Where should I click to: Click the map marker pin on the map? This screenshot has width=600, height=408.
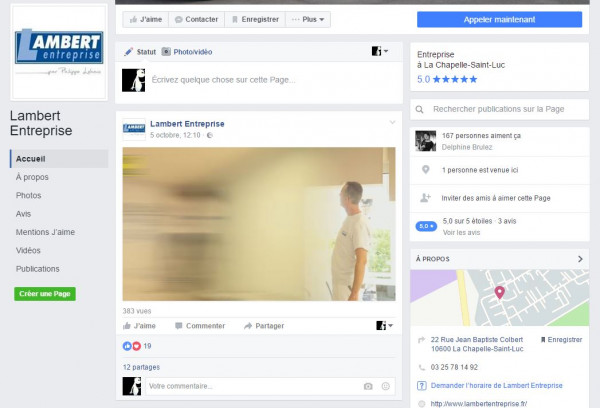[499, 292]
